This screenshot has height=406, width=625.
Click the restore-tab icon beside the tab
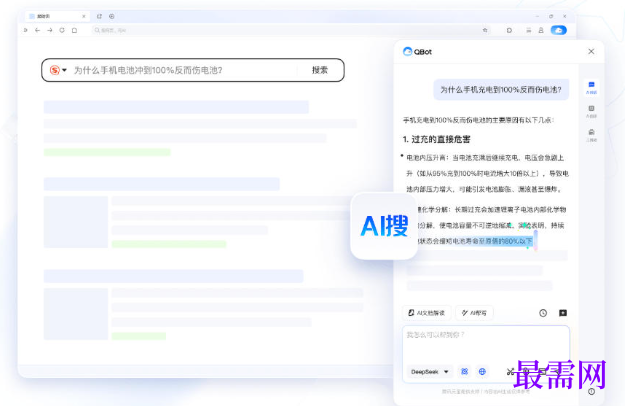pyautogui.click(x=99, y=16)
